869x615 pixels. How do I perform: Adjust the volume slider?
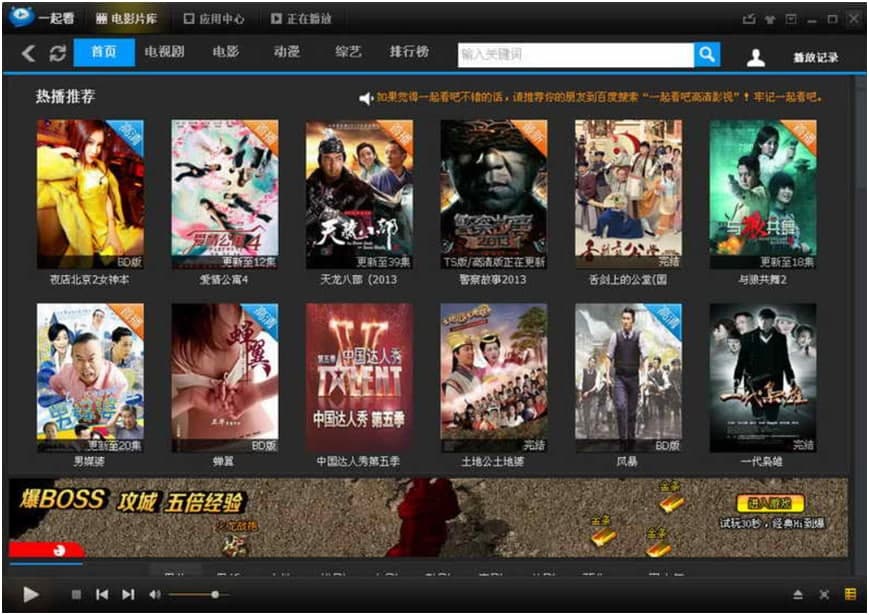pos(214,595)
